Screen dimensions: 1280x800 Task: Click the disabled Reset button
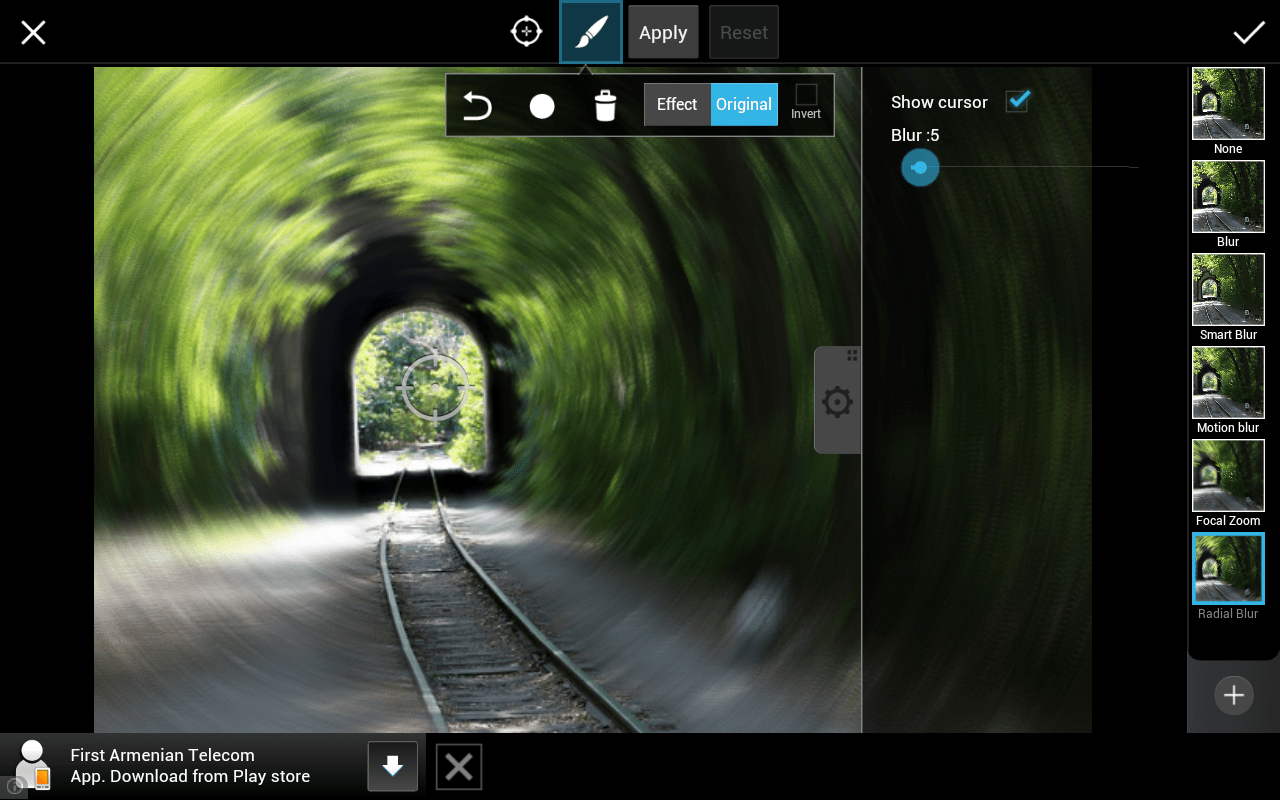coord(743,31)
